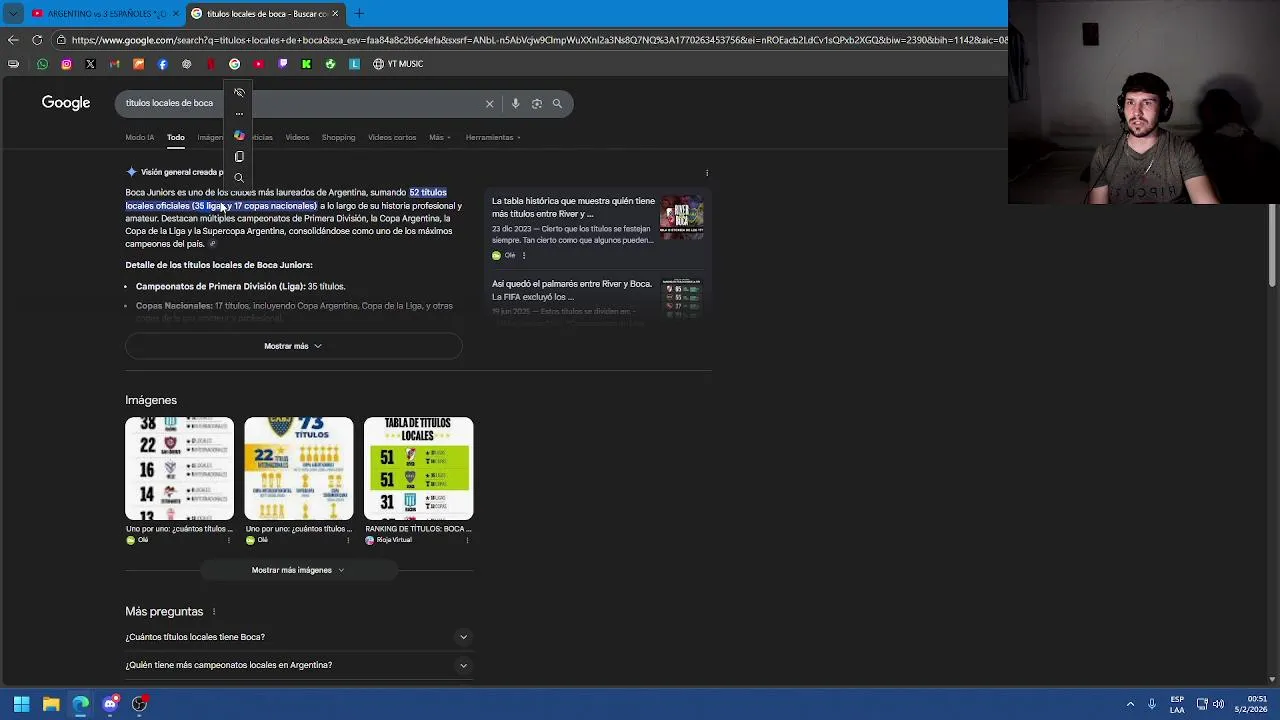Click the copy link icon after AI paragraph
The width and height of the screenshot is (1280, 720).
point(212,244)
